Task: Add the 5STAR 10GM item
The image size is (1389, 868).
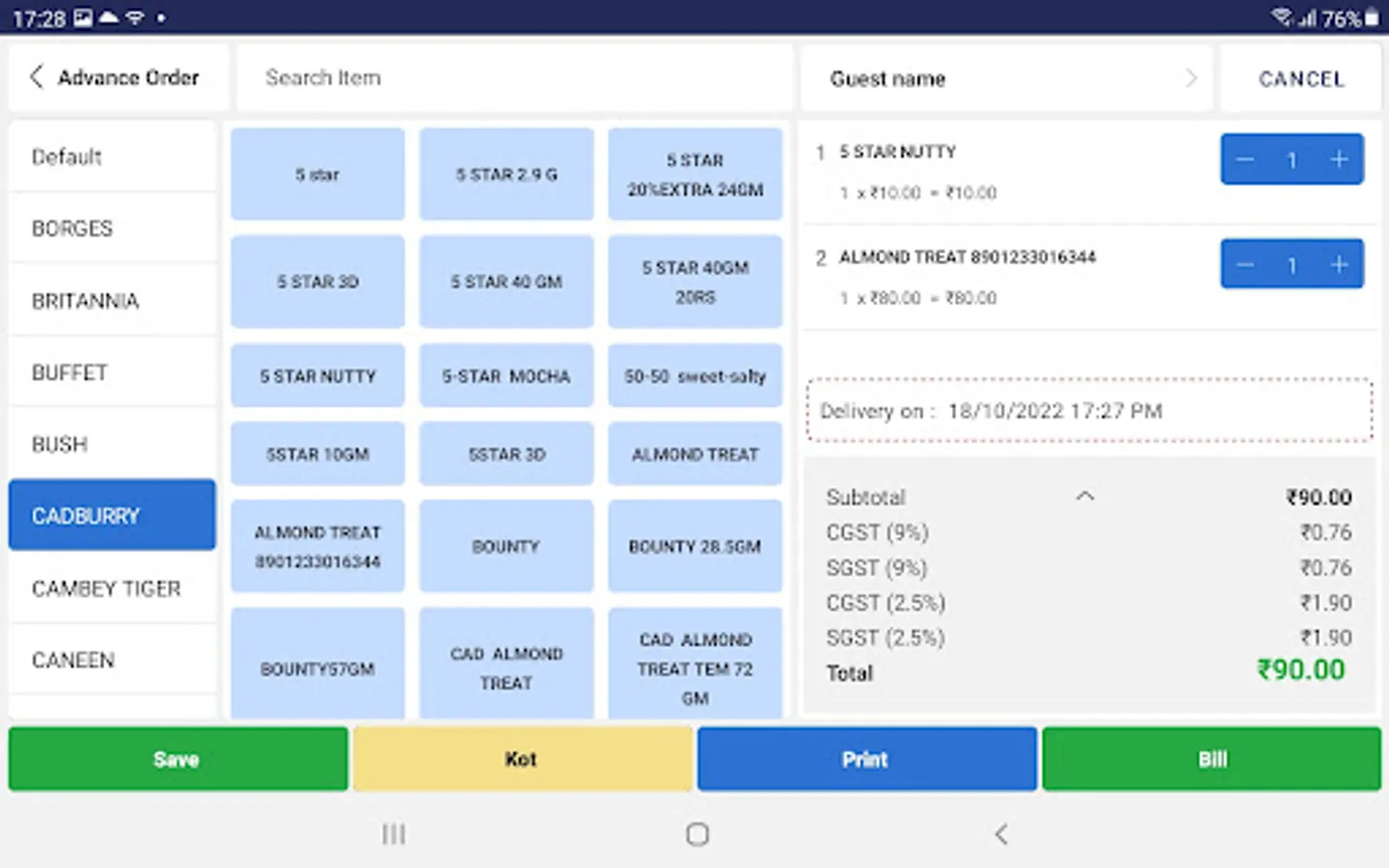Action: point(317,453)
